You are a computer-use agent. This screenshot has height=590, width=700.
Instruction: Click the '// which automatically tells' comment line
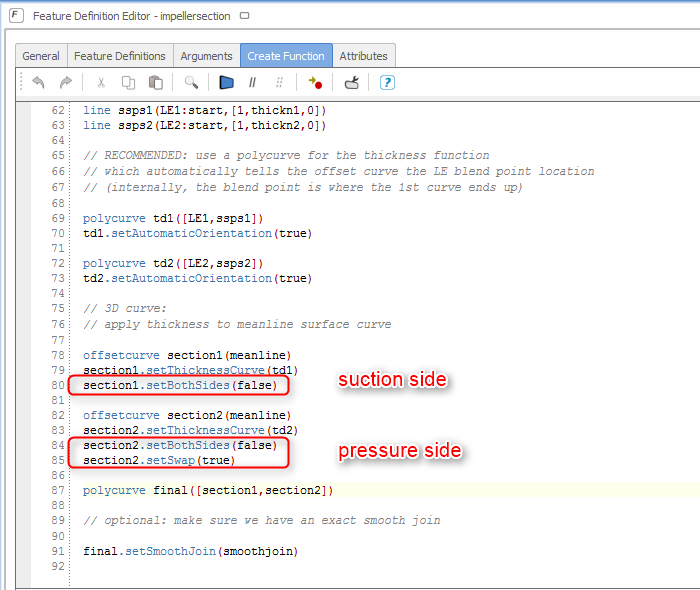pos(339,171)
